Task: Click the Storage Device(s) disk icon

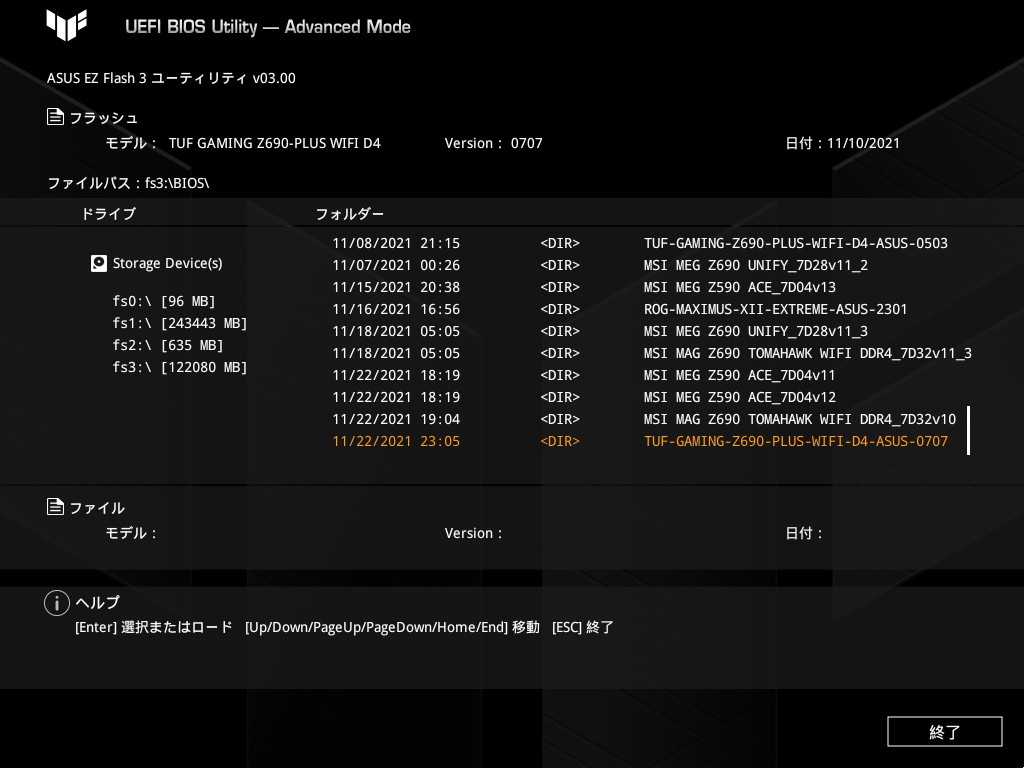Action: [99, 263]
